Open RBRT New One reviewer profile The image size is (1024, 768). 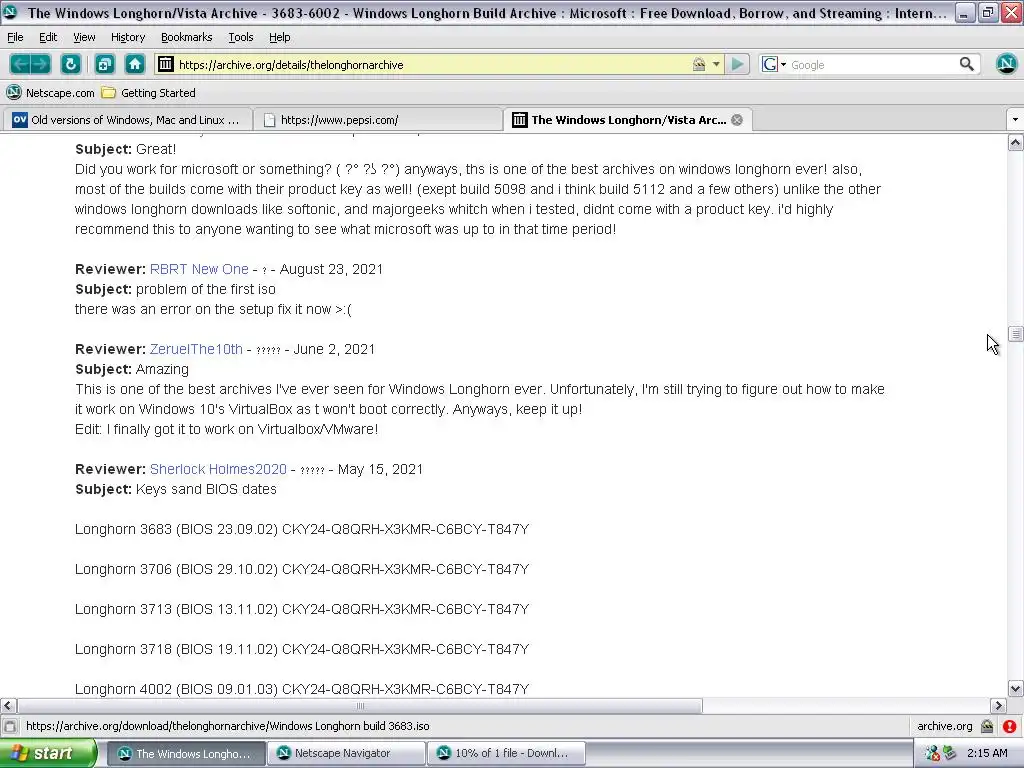(x=199, y=269)
